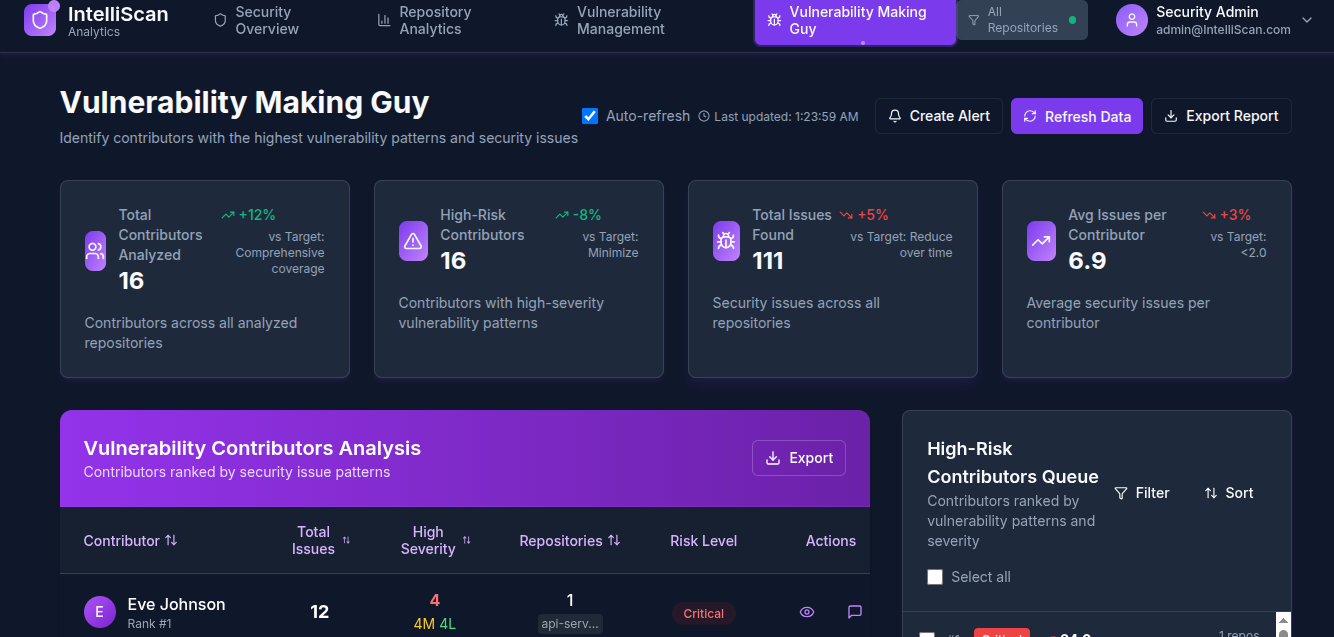The width and height of the screenshot is (1334, 637).
Task: Click Eve Johnson's avatar circle
Action: coord(100,612)
